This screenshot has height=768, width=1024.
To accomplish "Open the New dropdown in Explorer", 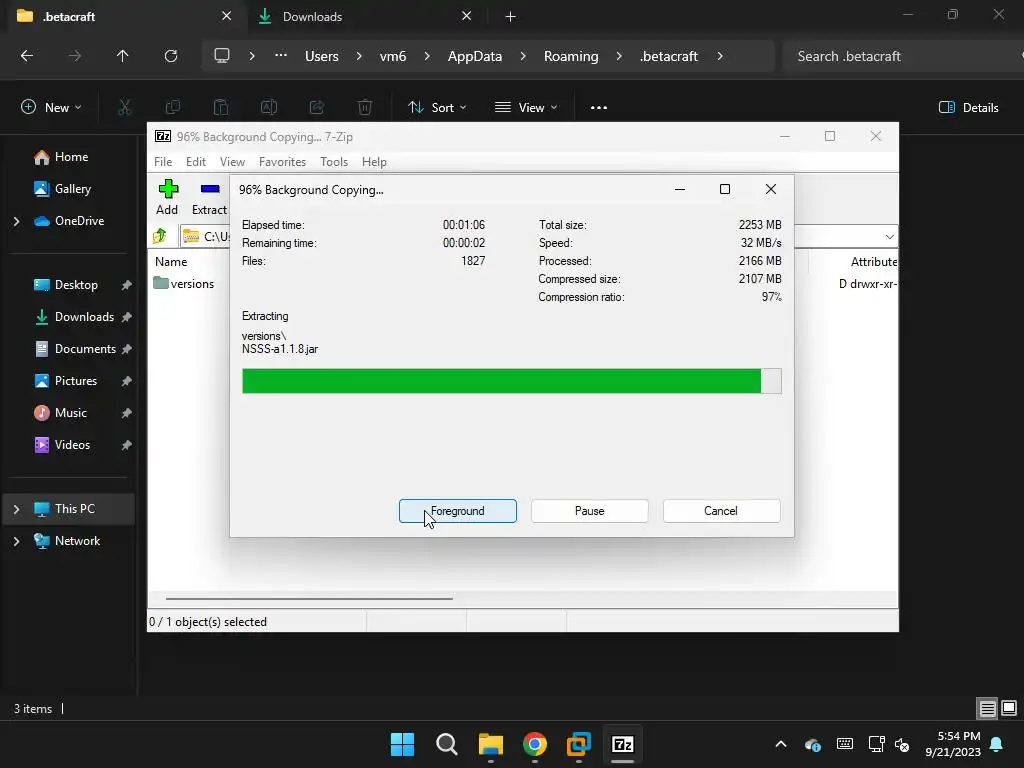I will [51, 108].
